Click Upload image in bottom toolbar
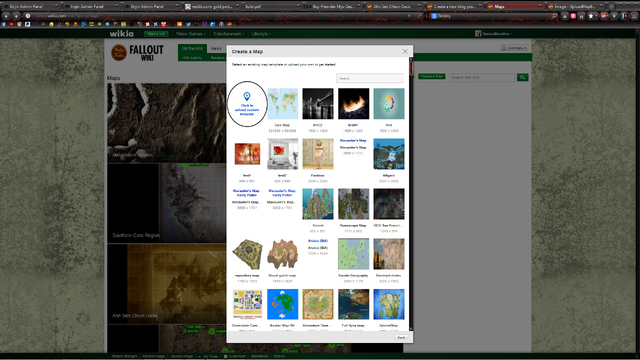Viewport: 640px width, 360px height. (182, 356)
